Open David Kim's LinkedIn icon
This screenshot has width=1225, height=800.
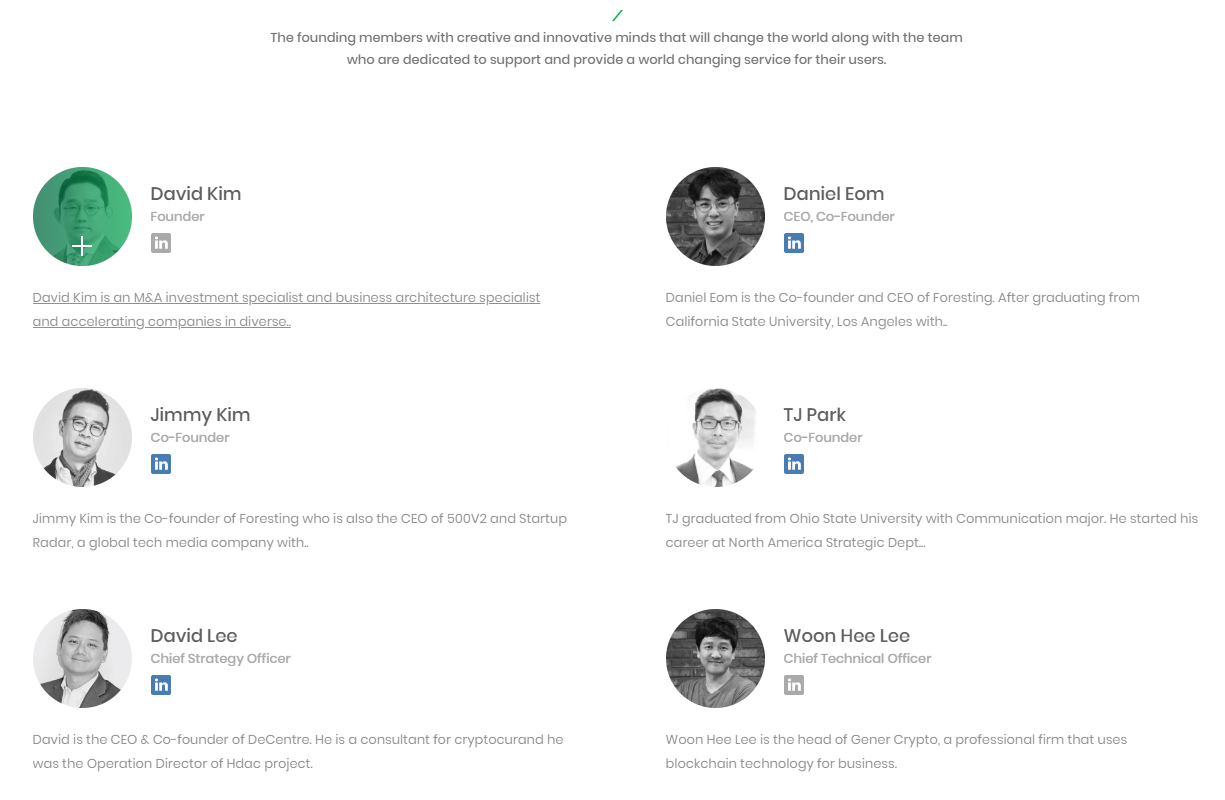tap(161, 243)
